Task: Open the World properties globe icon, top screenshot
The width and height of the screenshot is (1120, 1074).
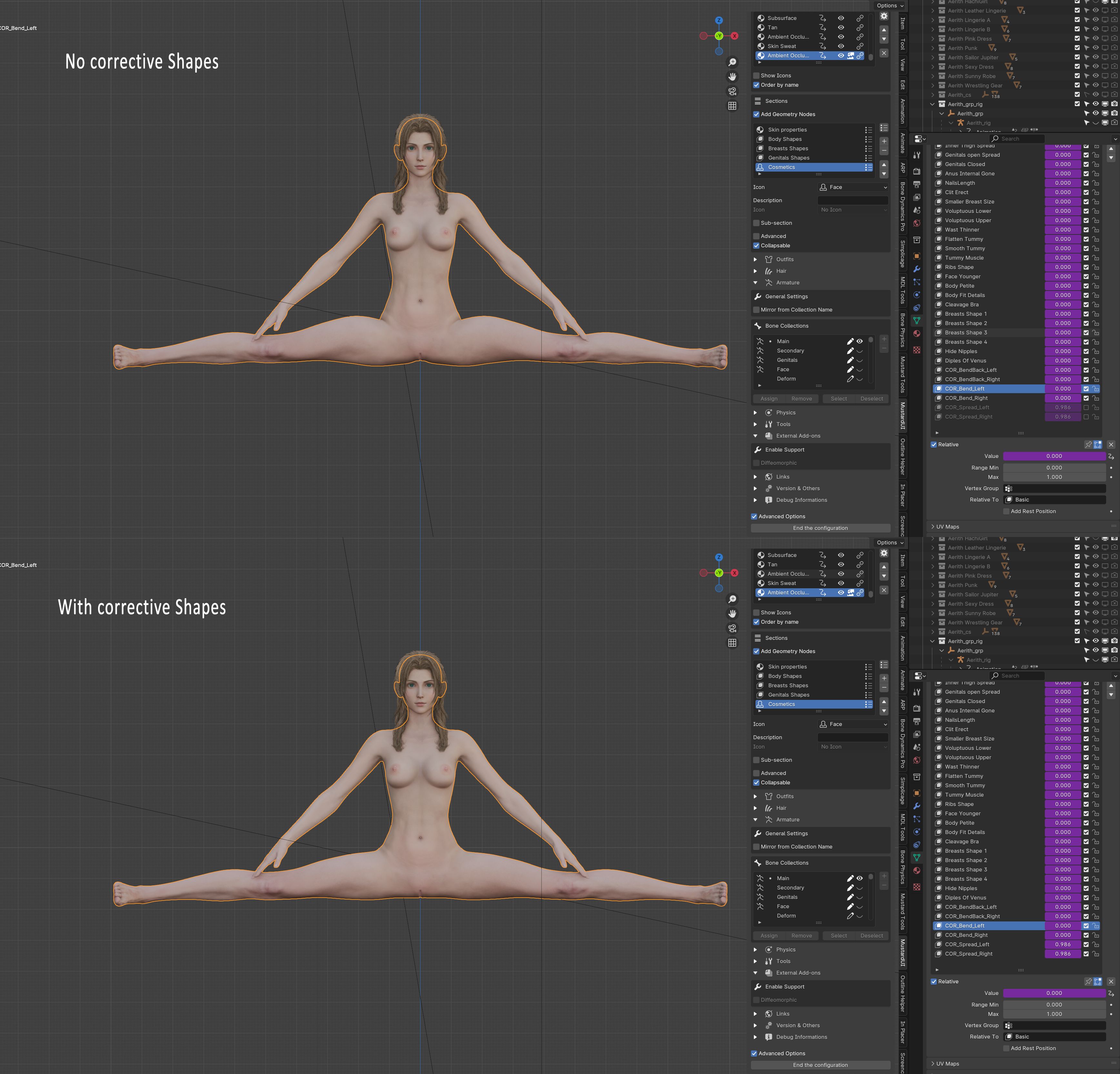Action: tap(916, 224)
